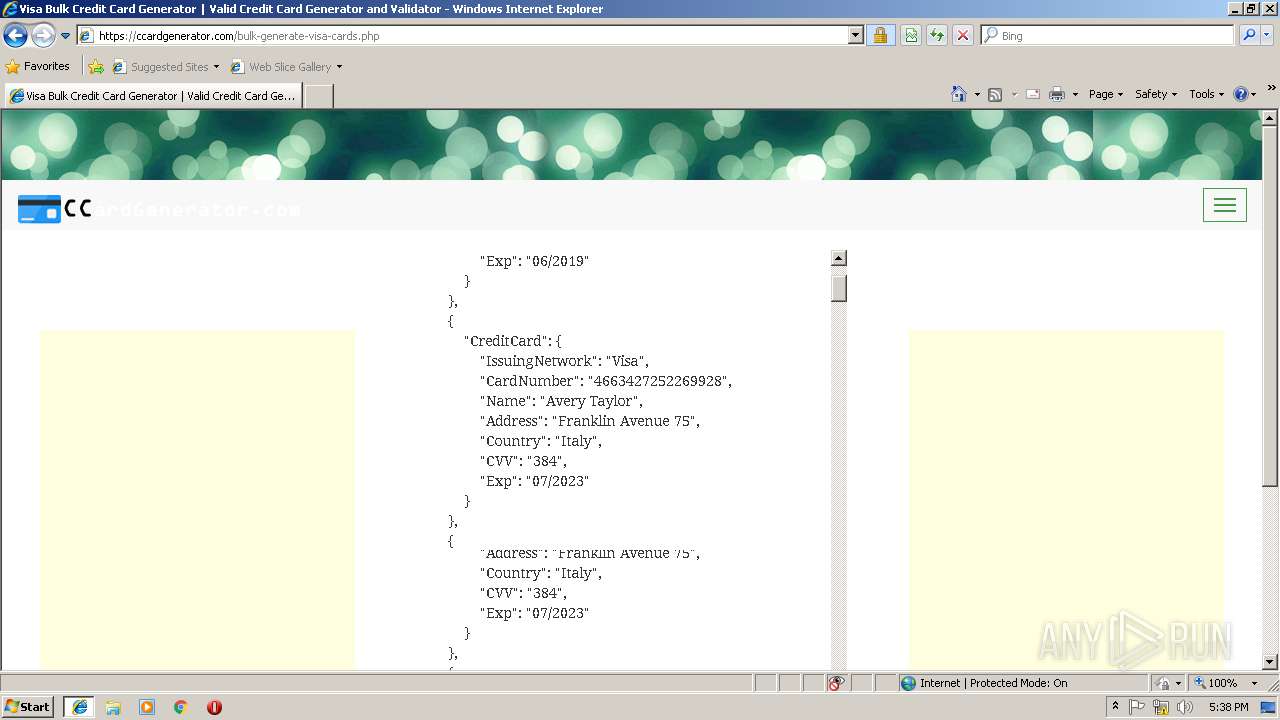Click the Internet Explorer taskbar icon
Image resolution: width=1280 pixels, height=720 pixels.
click(79, 707)
